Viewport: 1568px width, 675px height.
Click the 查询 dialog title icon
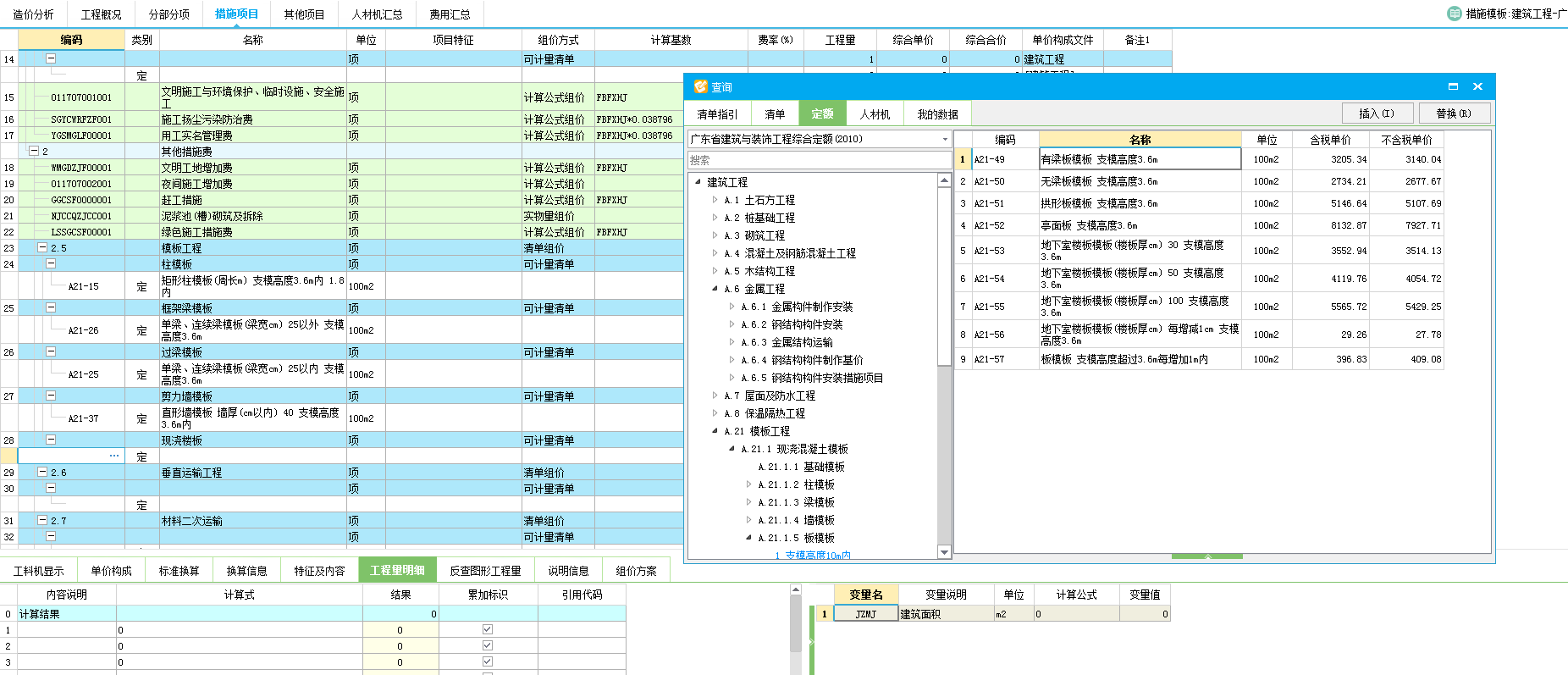pyautogui.click(x=700, y=86)
